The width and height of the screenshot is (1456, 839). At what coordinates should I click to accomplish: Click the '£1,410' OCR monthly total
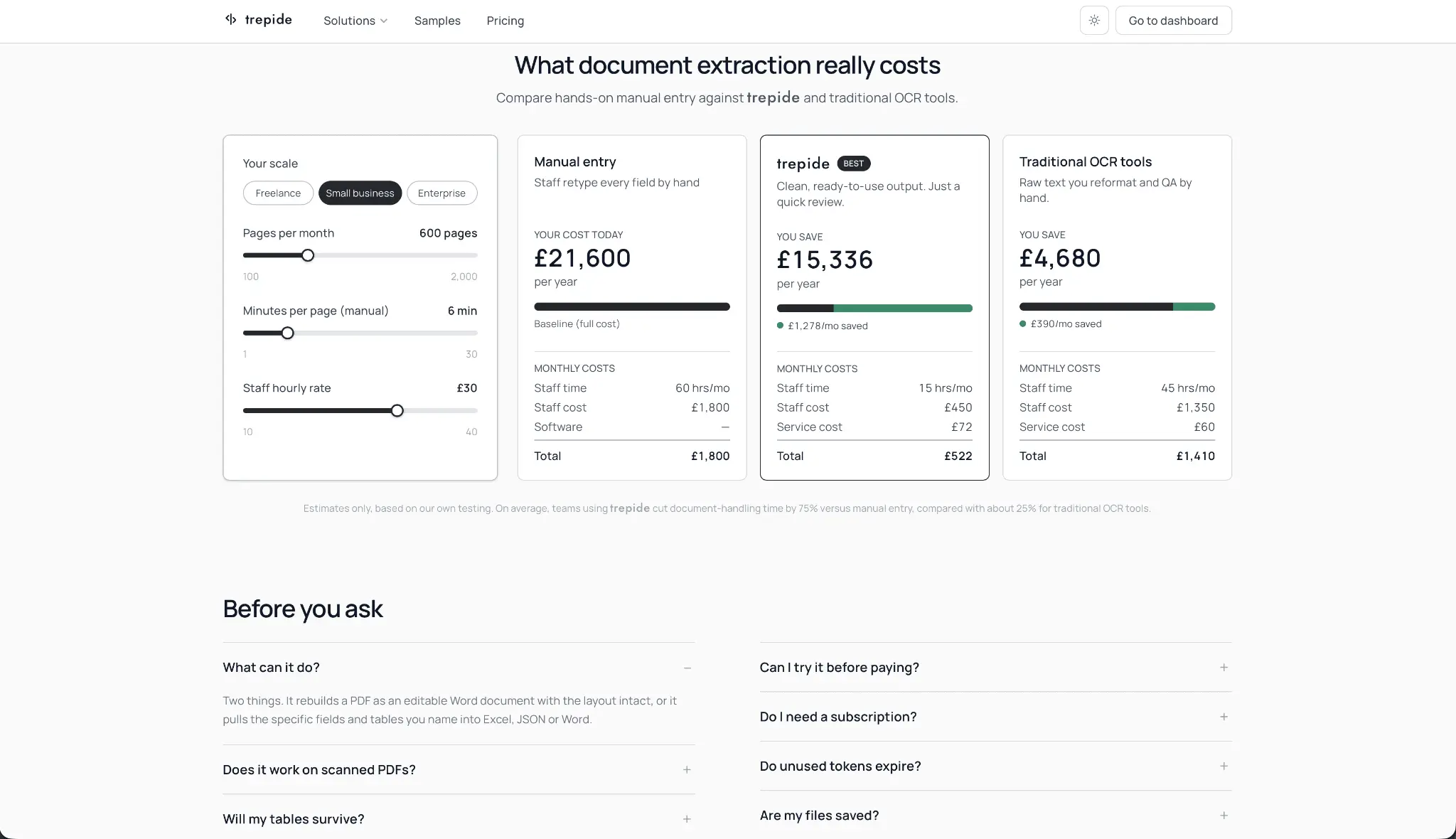1195,456
